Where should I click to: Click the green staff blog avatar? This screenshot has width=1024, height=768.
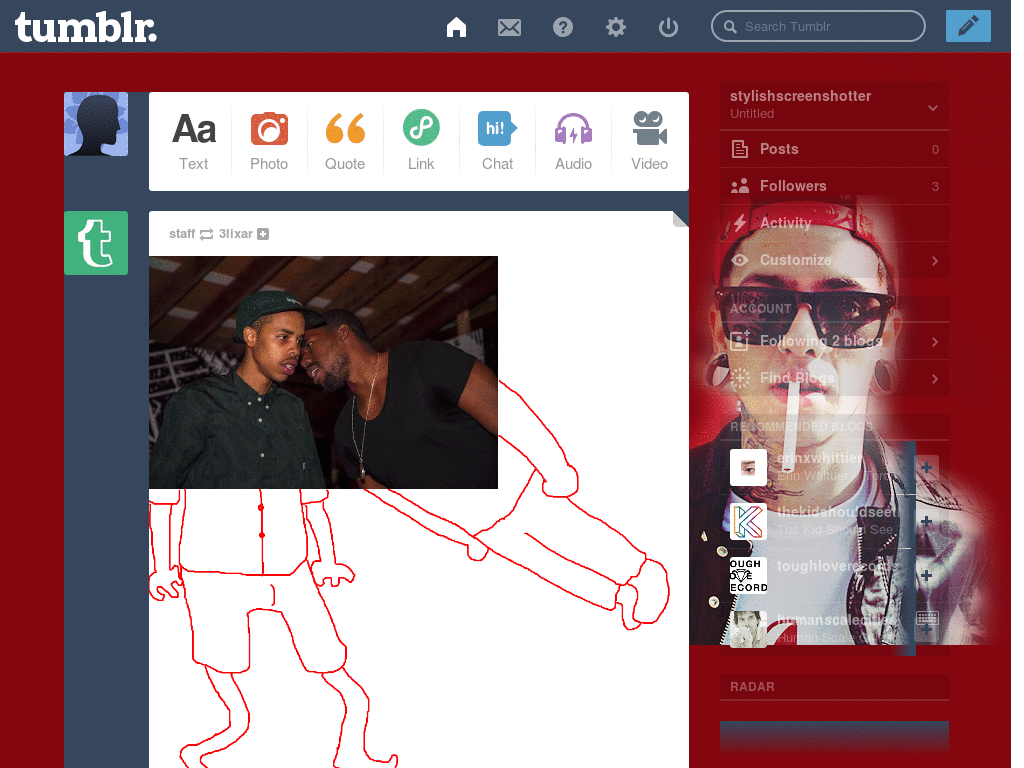96,243
